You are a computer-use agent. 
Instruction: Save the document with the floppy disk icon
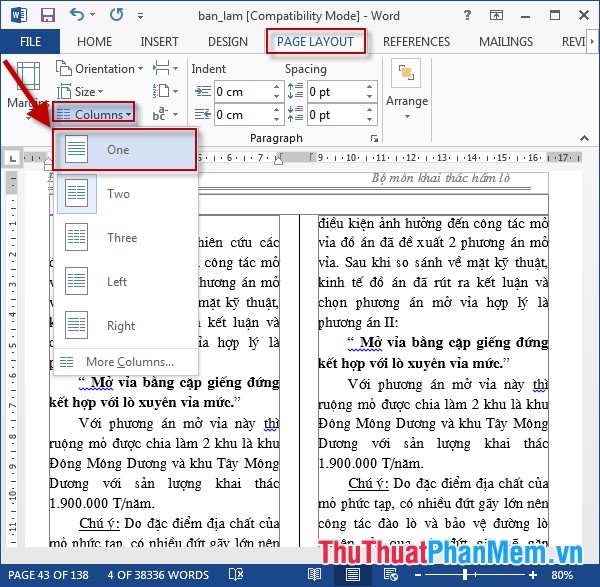(48, 15)
